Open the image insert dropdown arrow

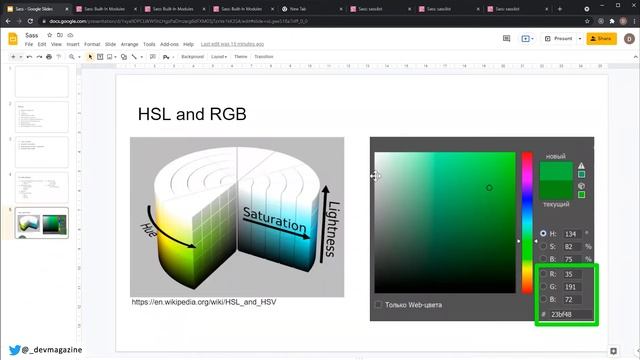click(116, 57)
